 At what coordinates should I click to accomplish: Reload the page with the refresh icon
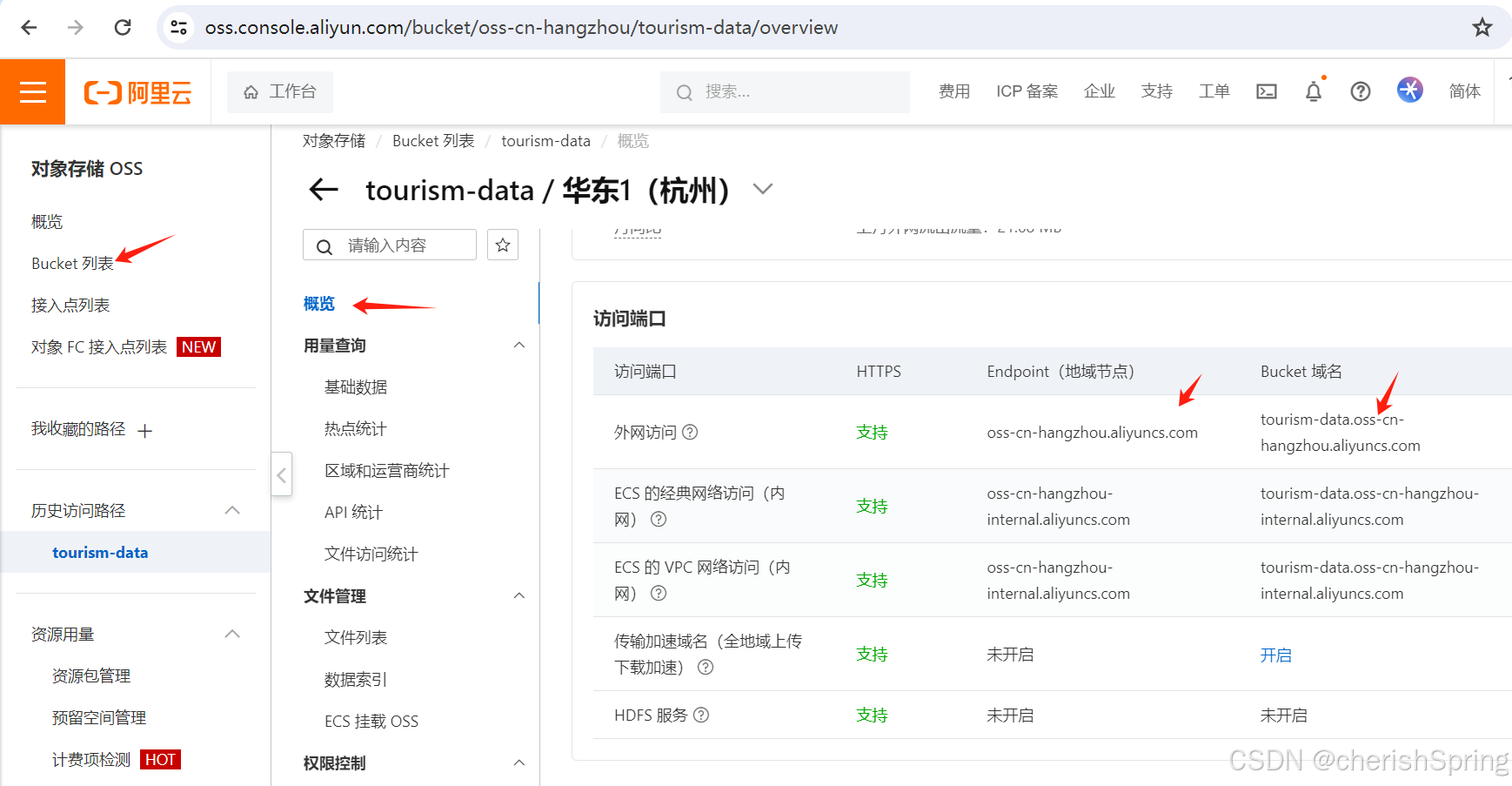[x=123, y=27]
